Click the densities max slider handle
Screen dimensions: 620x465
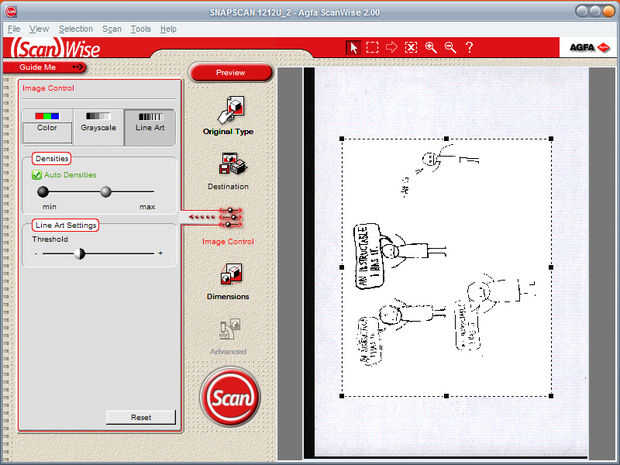click(x=106, y=192)
